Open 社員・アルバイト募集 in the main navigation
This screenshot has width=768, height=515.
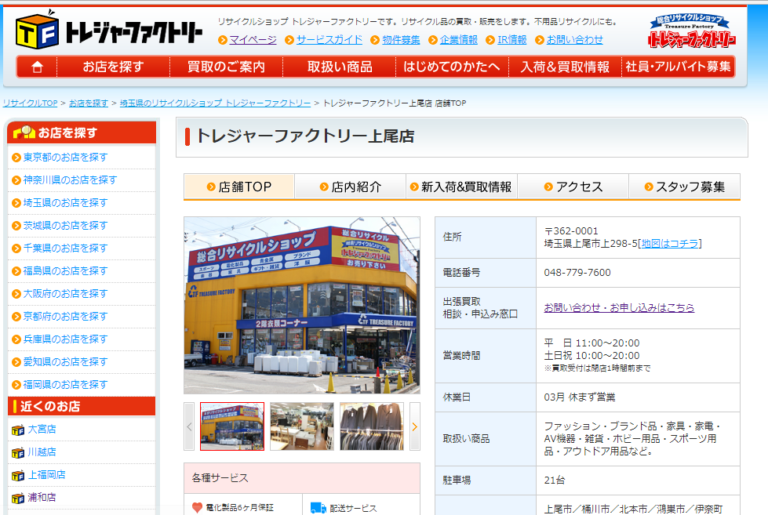pos(678,67)
